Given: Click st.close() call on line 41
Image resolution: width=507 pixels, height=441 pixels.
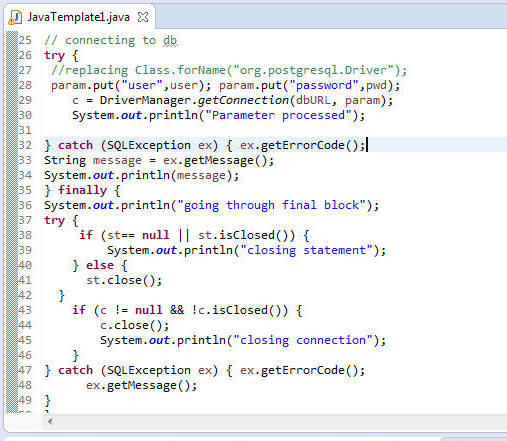Looking at the screenshot, I should pyautogui.click(x=124, y=280).
